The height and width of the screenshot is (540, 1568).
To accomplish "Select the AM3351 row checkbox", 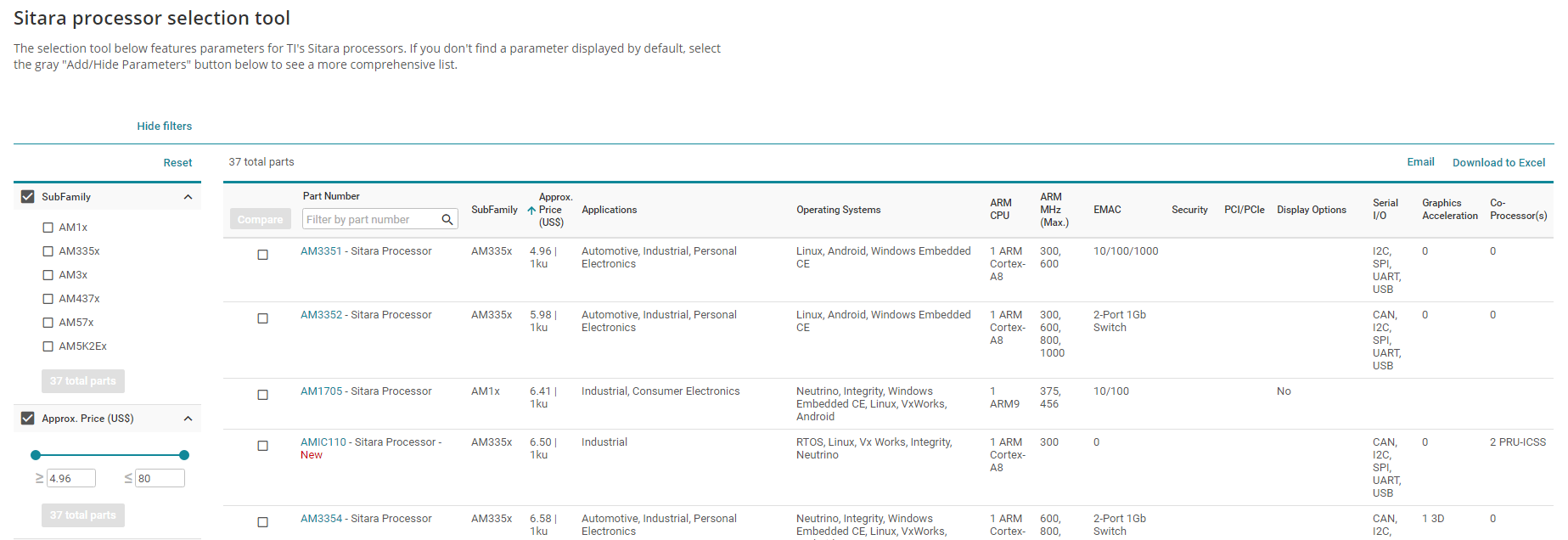I will click(x=262, y=255).
